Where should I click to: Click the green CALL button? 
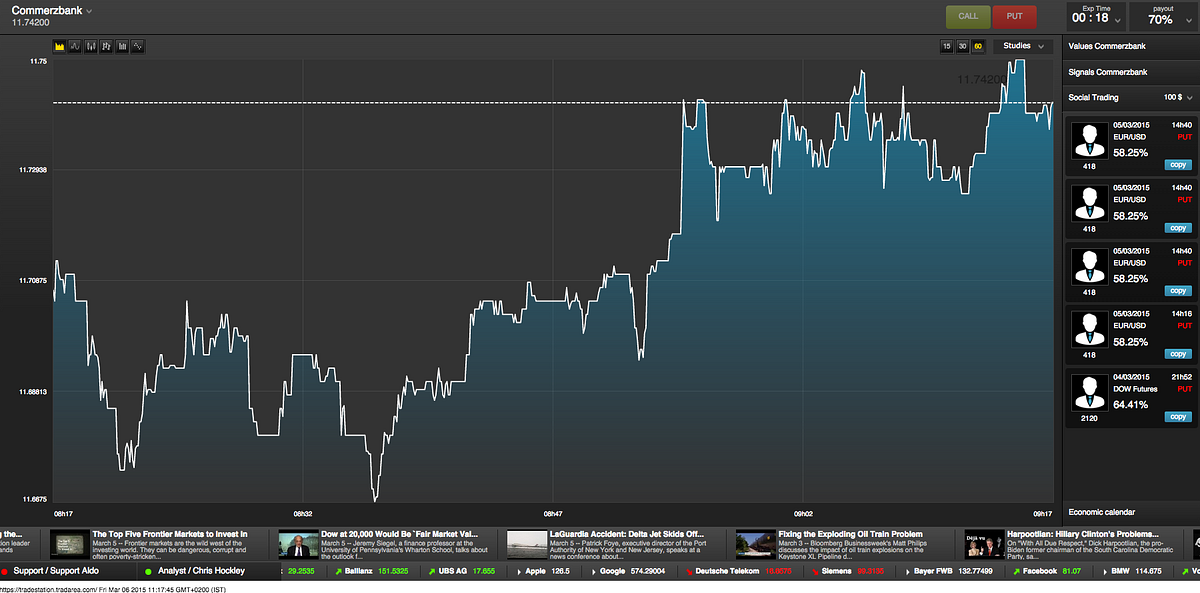pos(968,17)
